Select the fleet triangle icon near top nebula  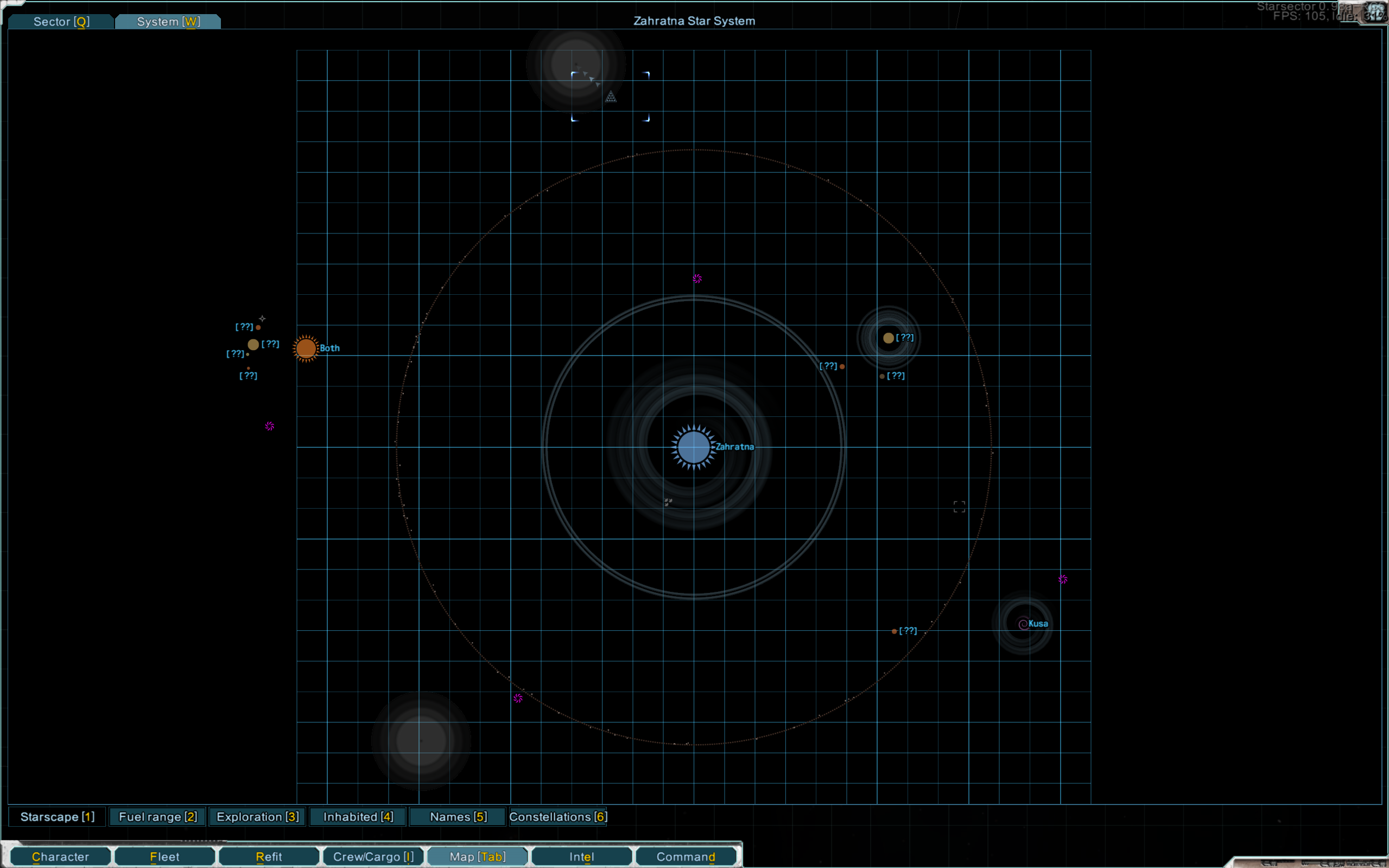[x=611, y=97]
